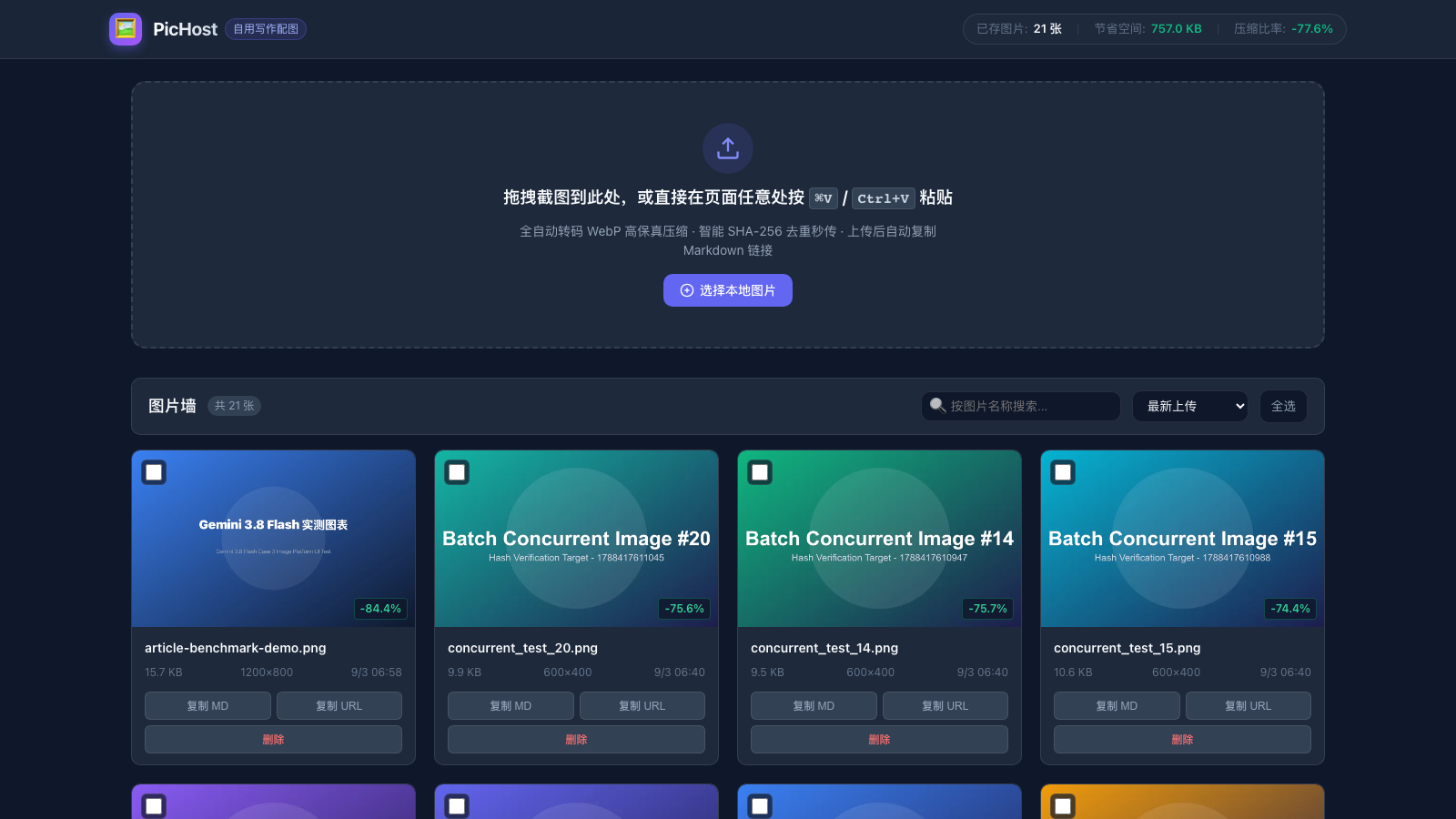
Task: Copy MD for article-benchmark-demo.png
Action: tap(207, 705)
